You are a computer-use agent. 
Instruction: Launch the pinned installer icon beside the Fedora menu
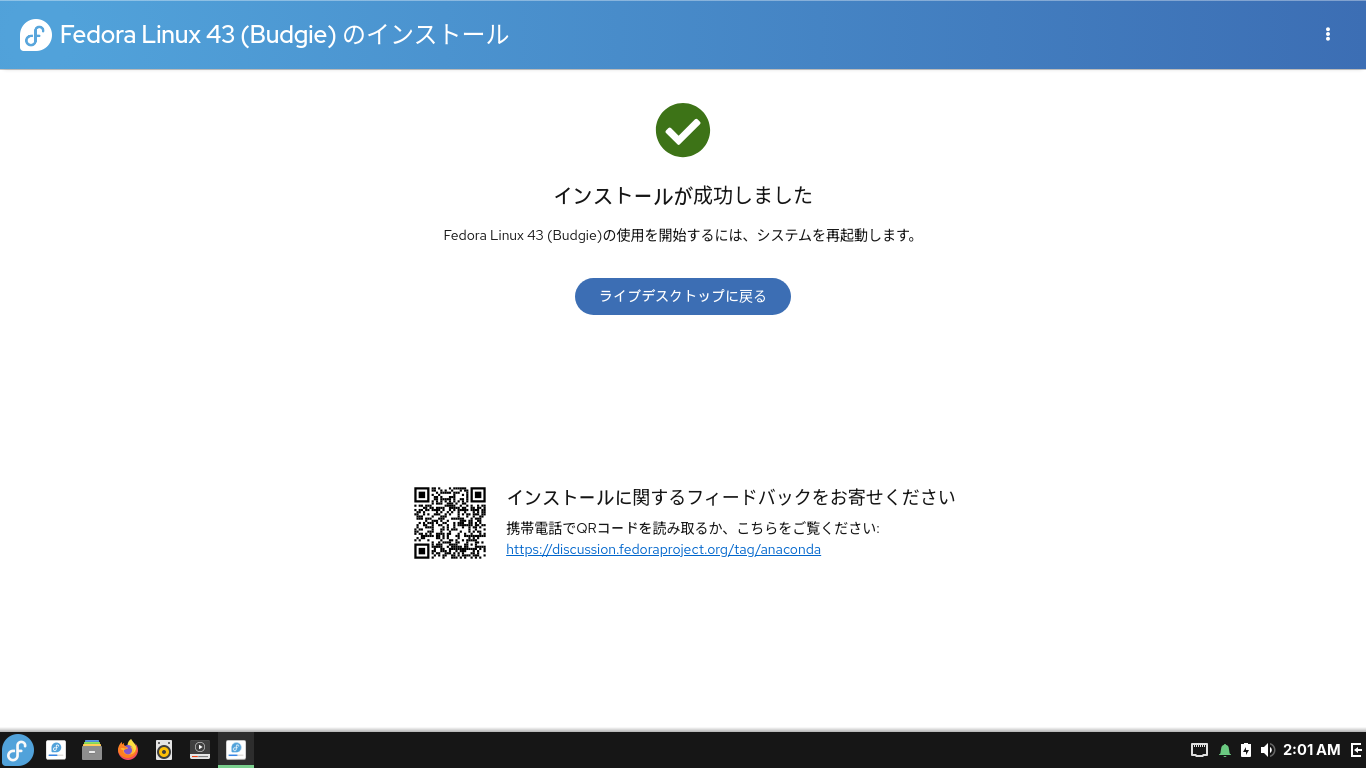[x=56, y=750]
